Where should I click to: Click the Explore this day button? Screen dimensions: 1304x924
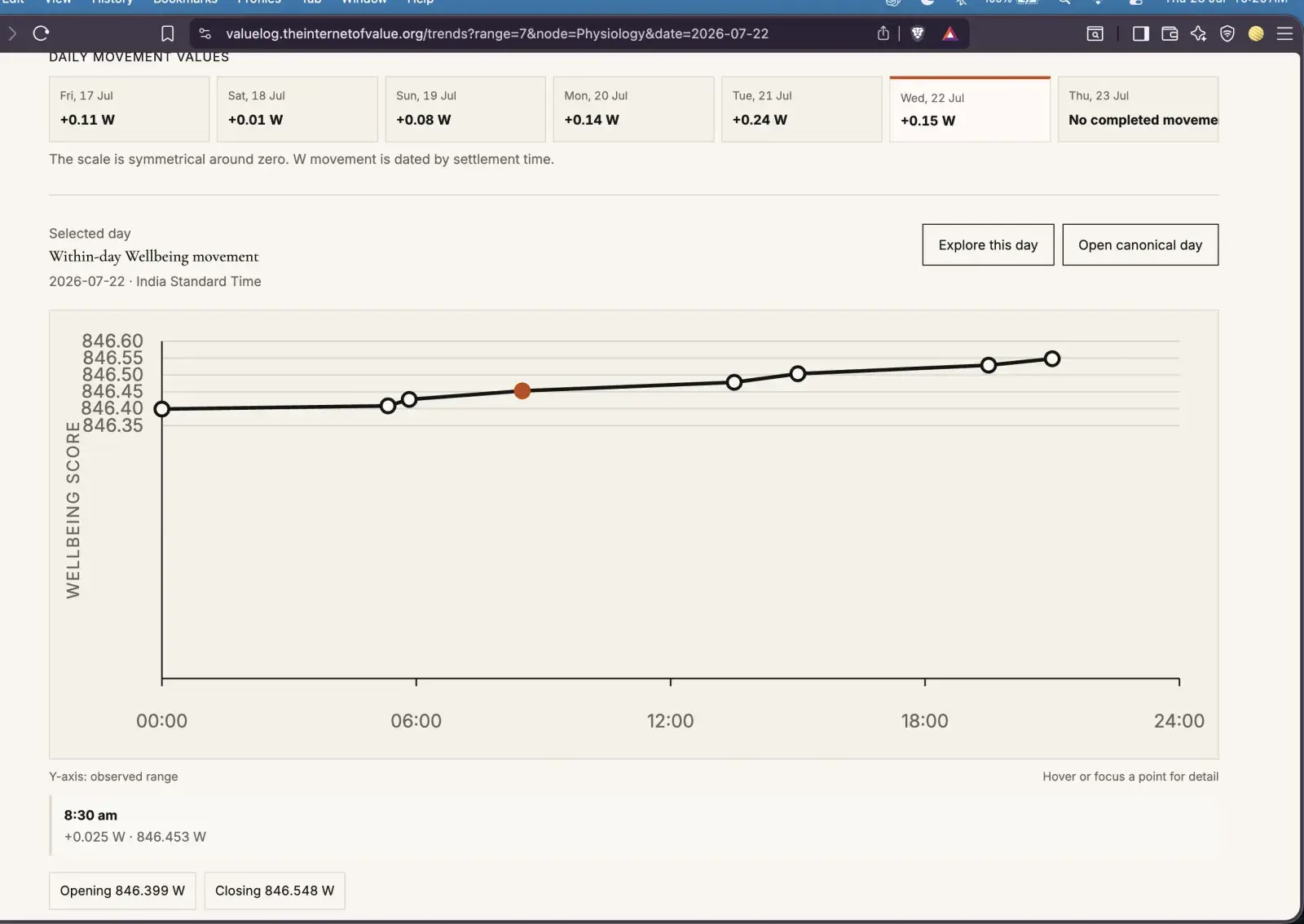(988, 244)
